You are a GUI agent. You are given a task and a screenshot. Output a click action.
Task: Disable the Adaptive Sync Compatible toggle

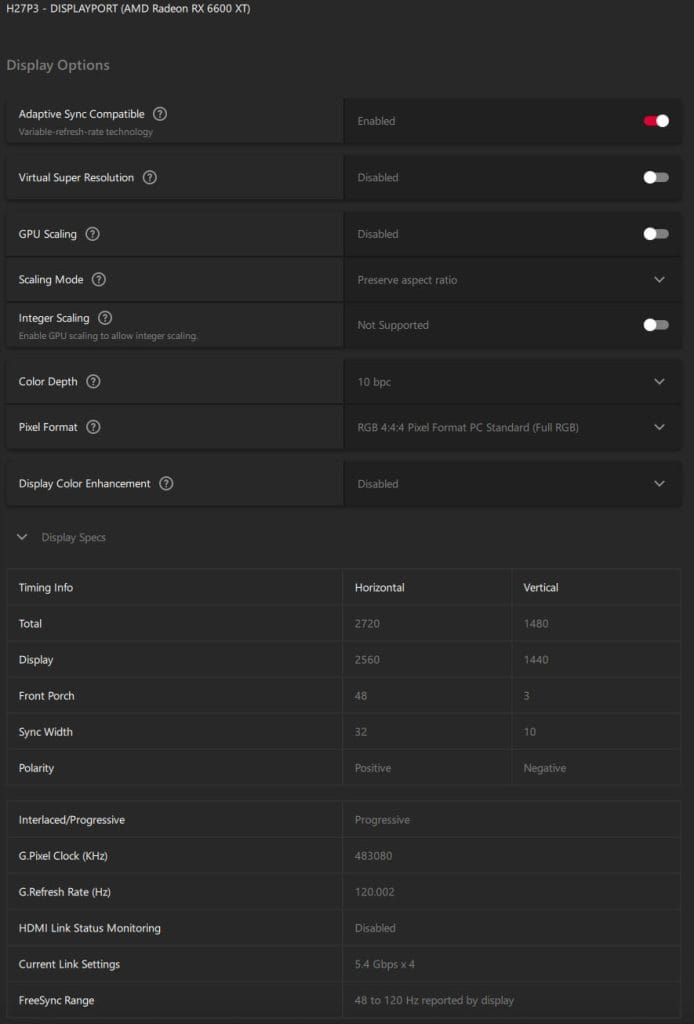click(656, 121)
